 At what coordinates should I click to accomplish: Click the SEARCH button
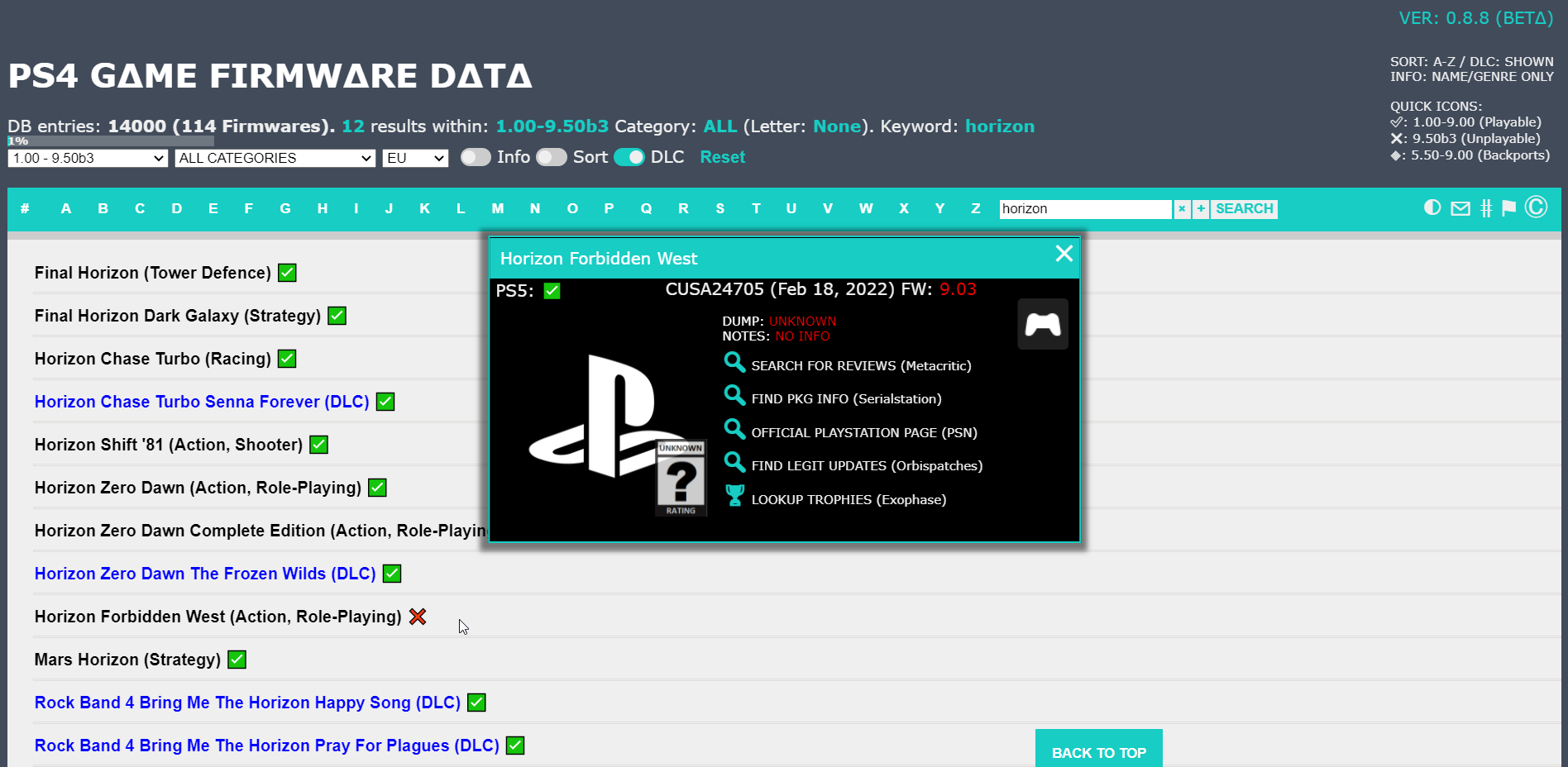click(1245, 209)
